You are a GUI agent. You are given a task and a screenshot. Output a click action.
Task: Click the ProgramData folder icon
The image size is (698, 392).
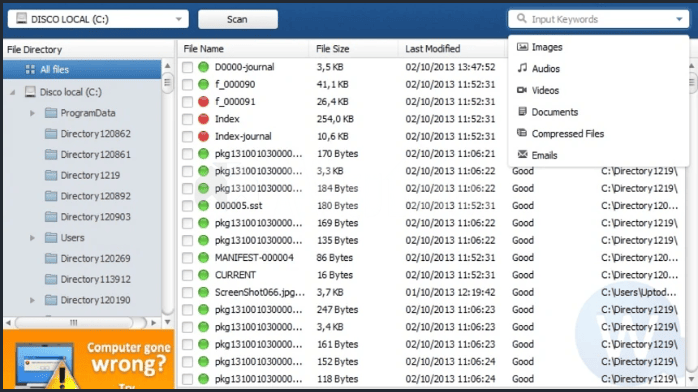coord(51,113)
